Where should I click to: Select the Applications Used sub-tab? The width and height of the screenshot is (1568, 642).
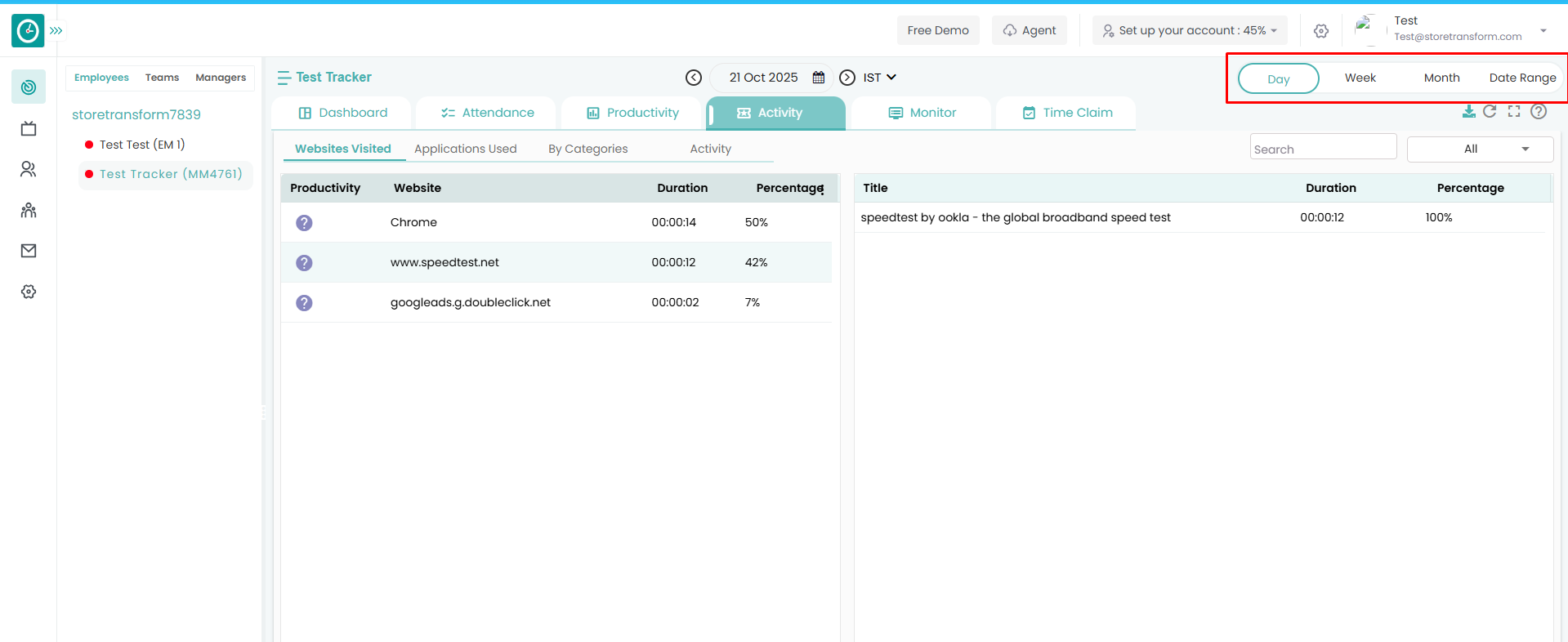pyautogui.click(x=466, y=149)
